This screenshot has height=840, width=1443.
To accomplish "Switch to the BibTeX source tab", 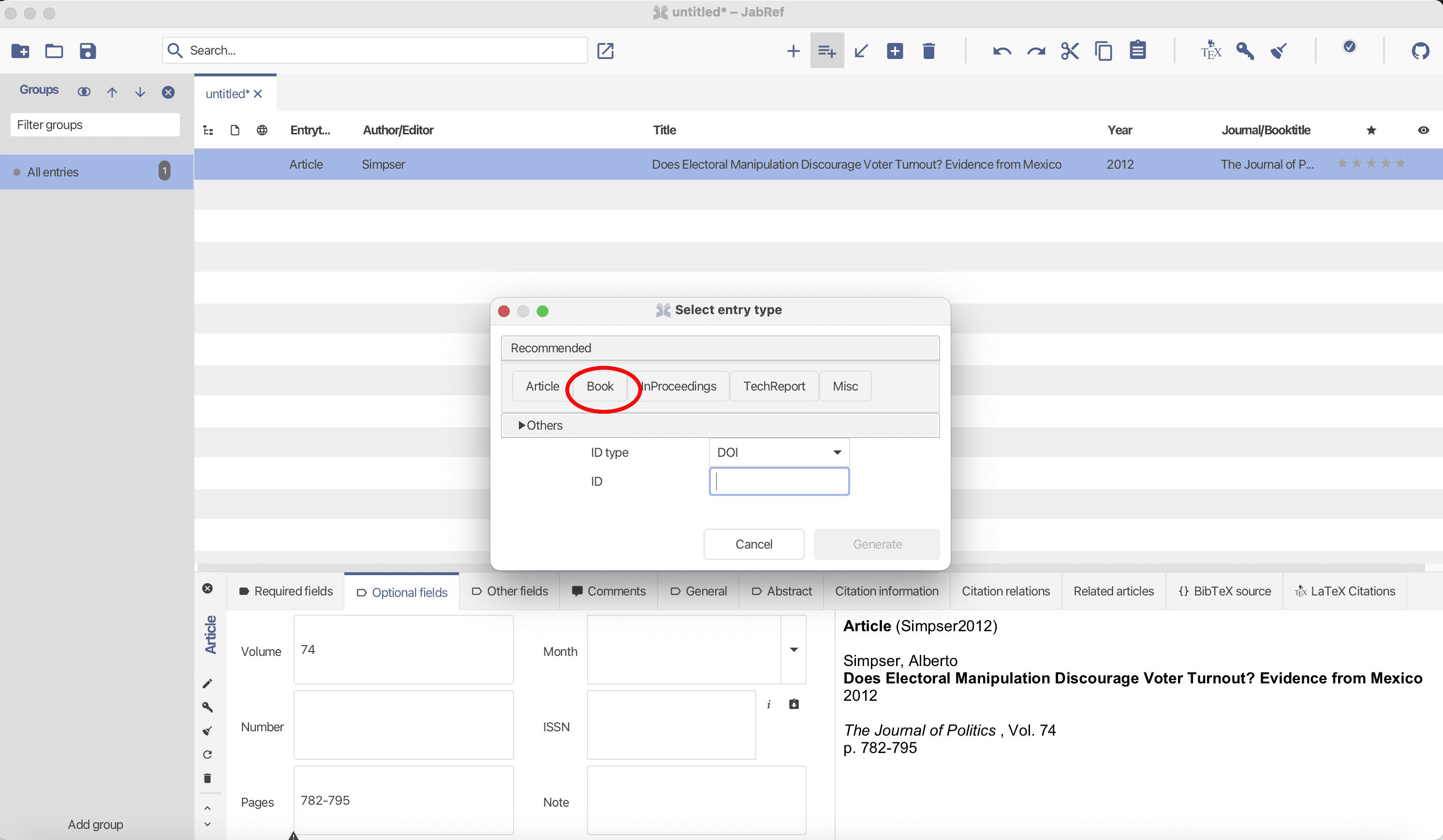I will point(1225,591).
